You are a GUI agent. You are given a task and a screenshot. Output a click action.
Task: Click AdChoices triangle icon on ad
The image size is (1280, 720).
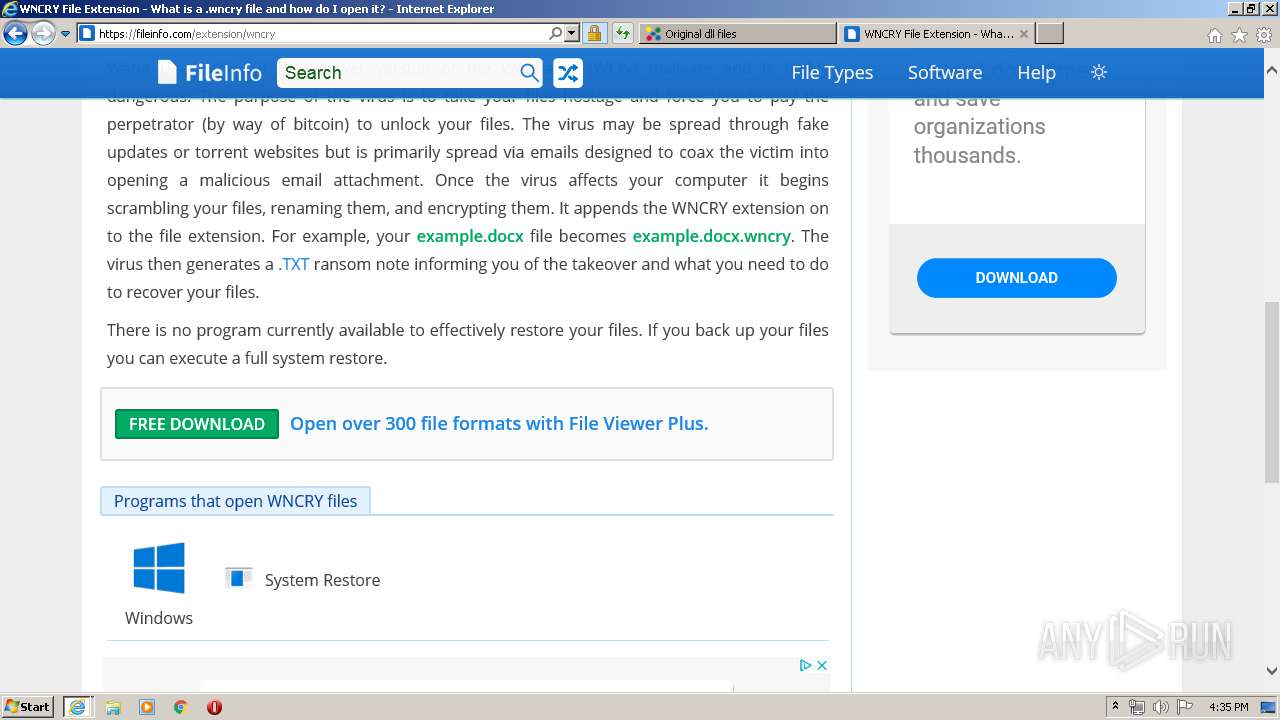pos(805,665)
